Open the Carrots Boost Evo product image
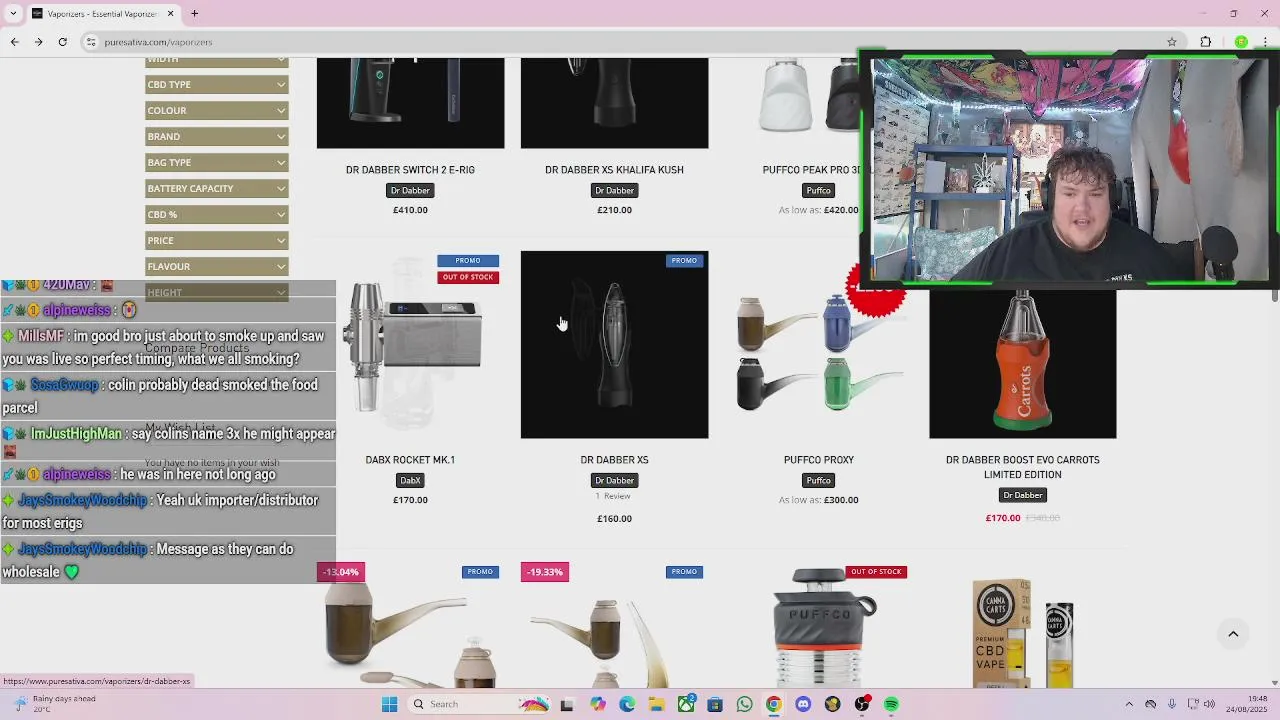The height and width of the screenshot is (720, 1280). 1022,364
